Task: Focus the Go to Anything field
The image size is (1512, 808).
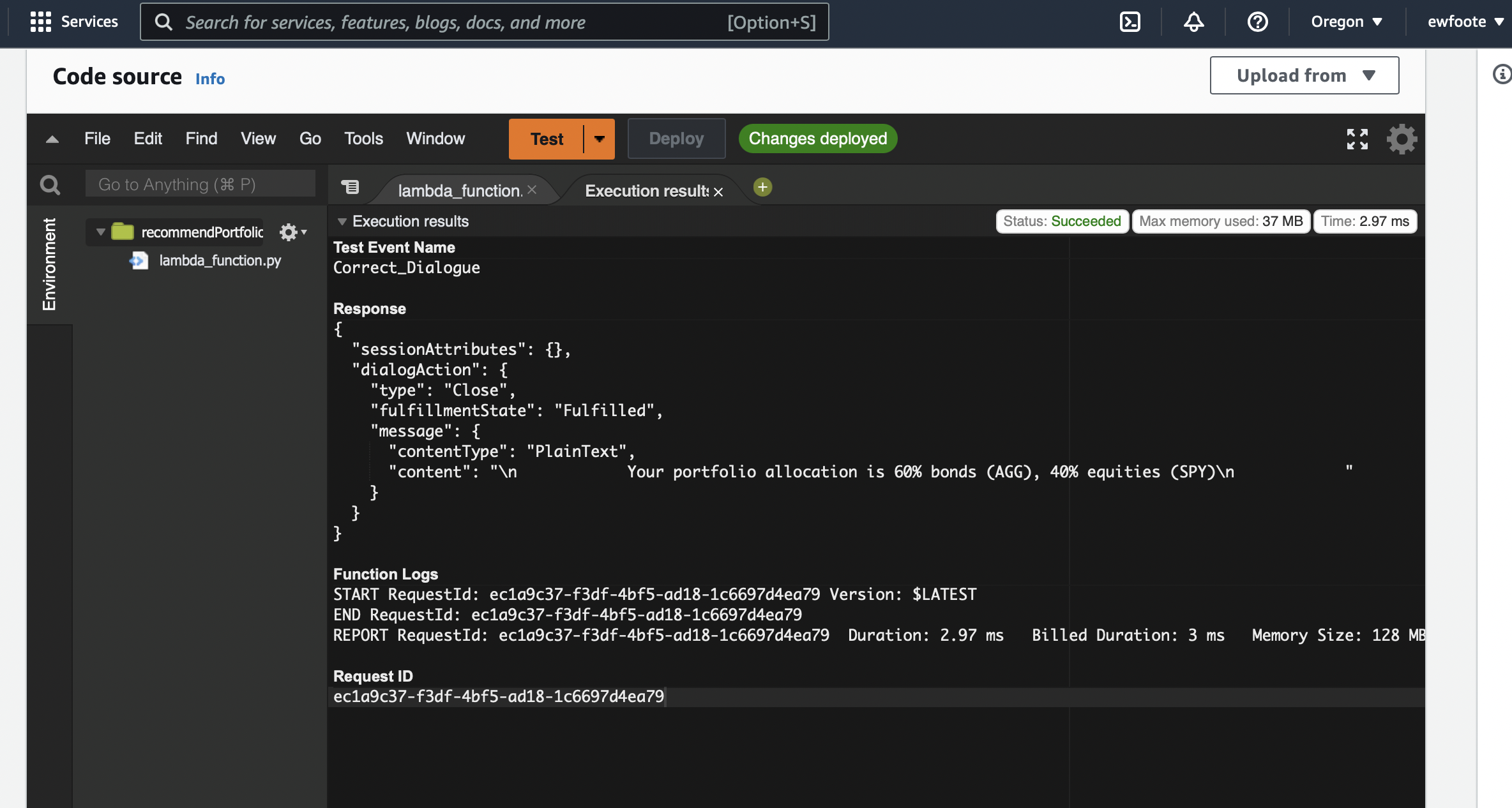Action: 200,184
